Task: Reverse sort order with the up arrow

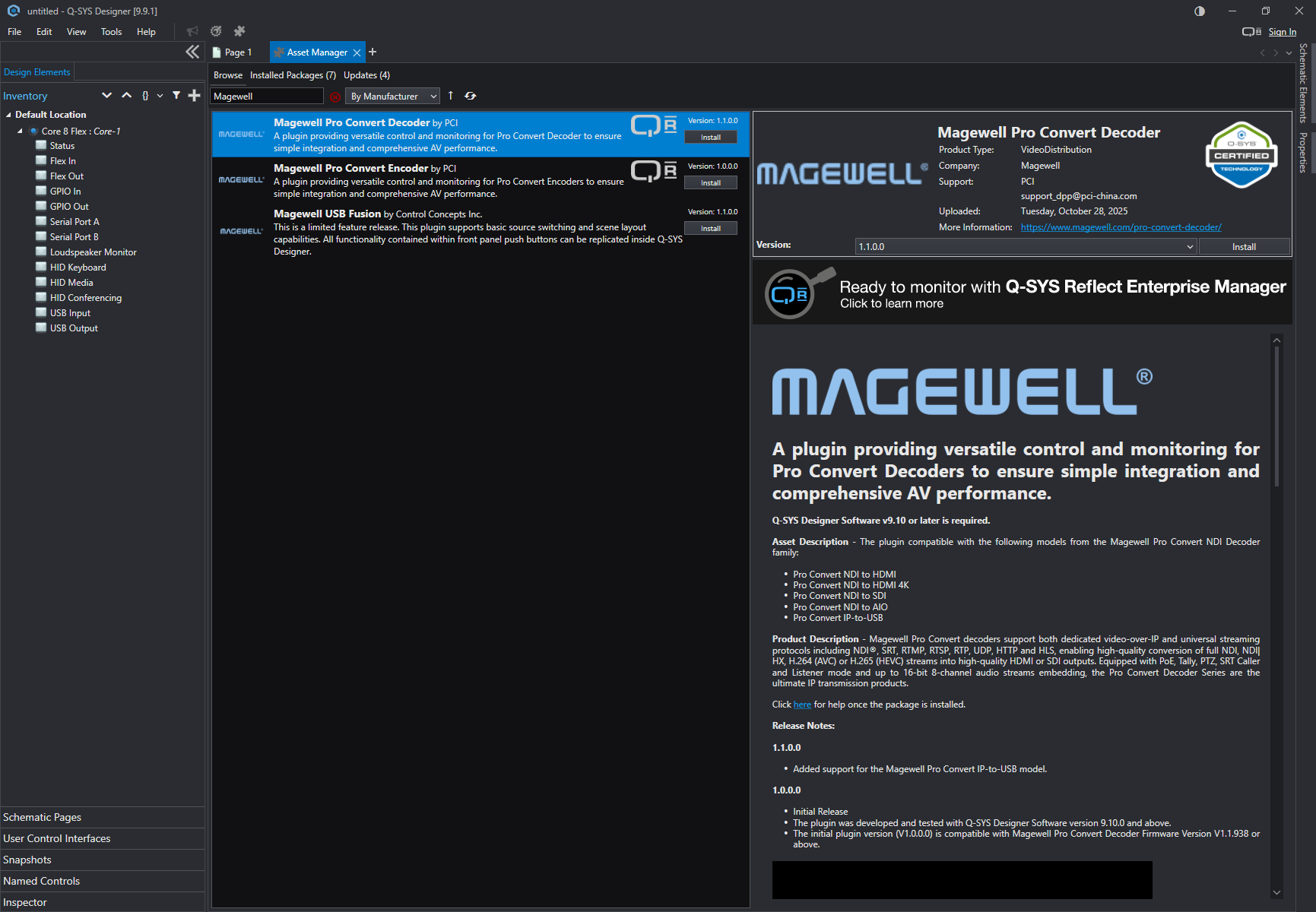Action: click(451, 96)
